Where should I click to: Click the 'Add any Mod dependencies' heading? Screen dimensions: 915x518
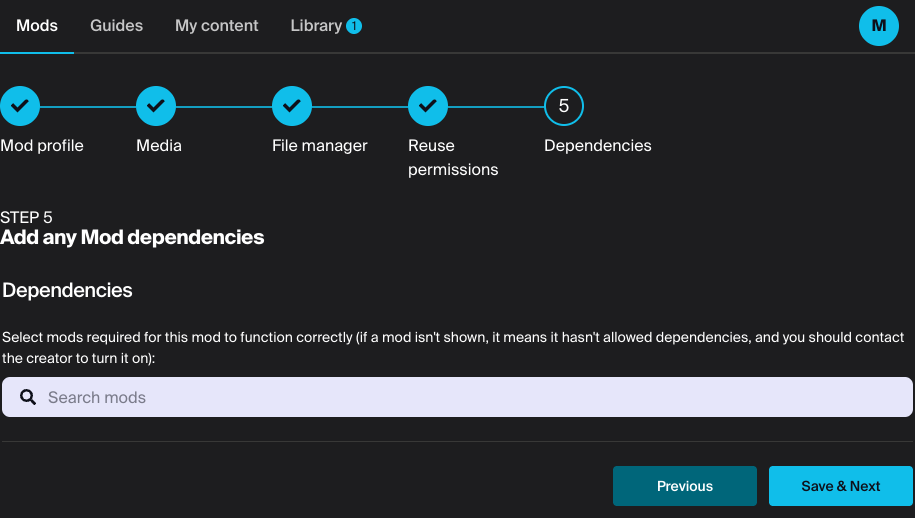pyautogui.click(x=132, y=237)
